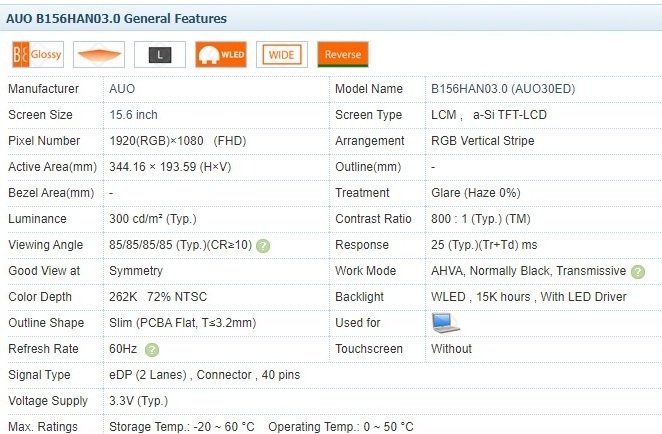Click the Manufacturer label
This screenshot has height=434, width=662.
(x=43, y=89)
